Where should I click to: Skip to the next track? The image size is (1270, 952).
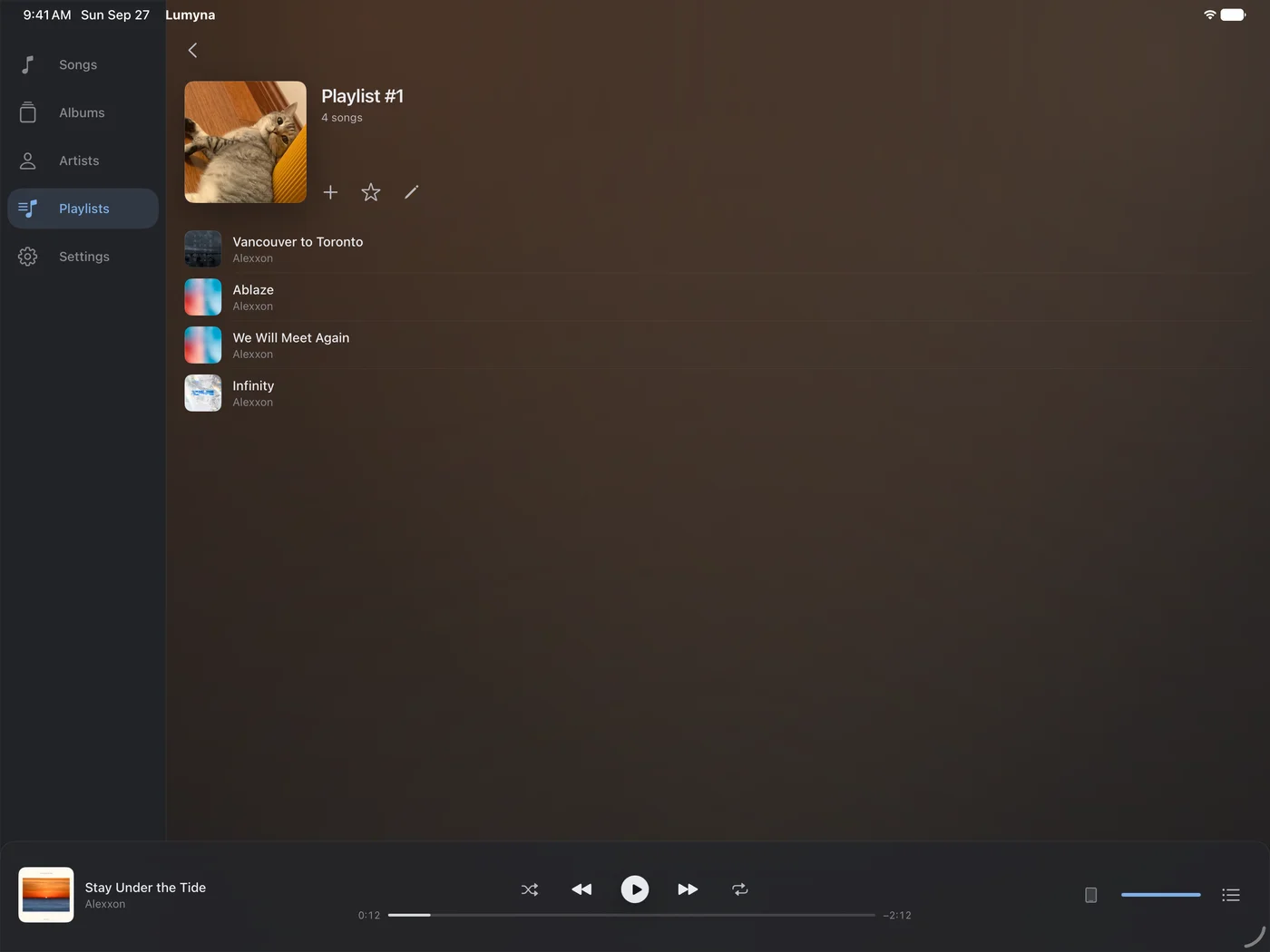(x=688, y=889)
